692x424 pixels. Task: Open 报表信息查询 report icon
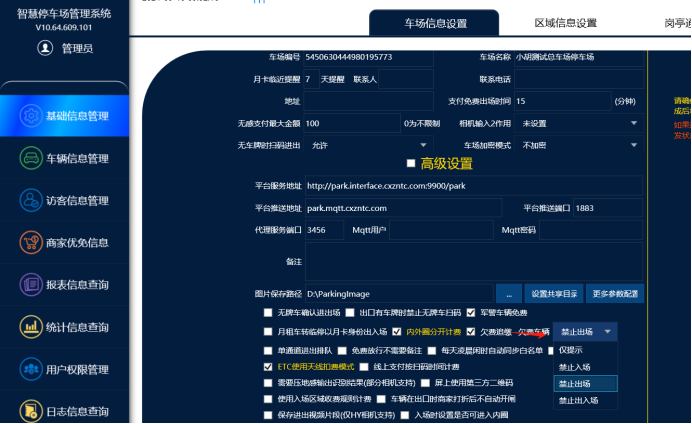(x=31, y=285)
